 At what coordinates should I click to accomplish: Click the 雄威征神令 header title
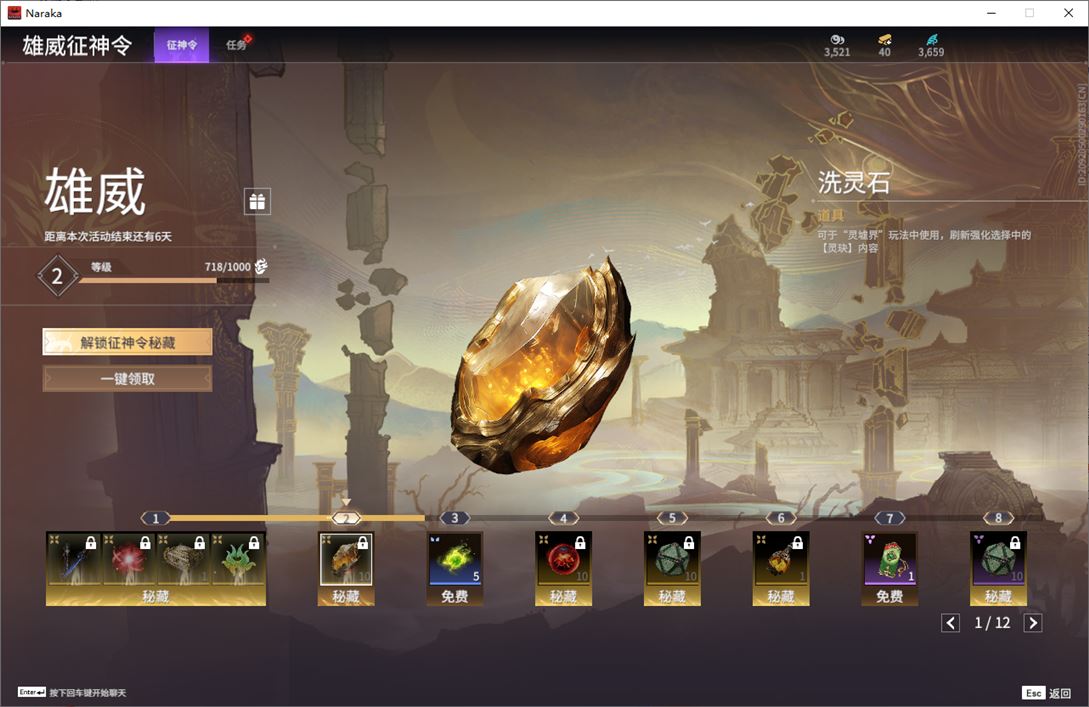tap(77, 45)
